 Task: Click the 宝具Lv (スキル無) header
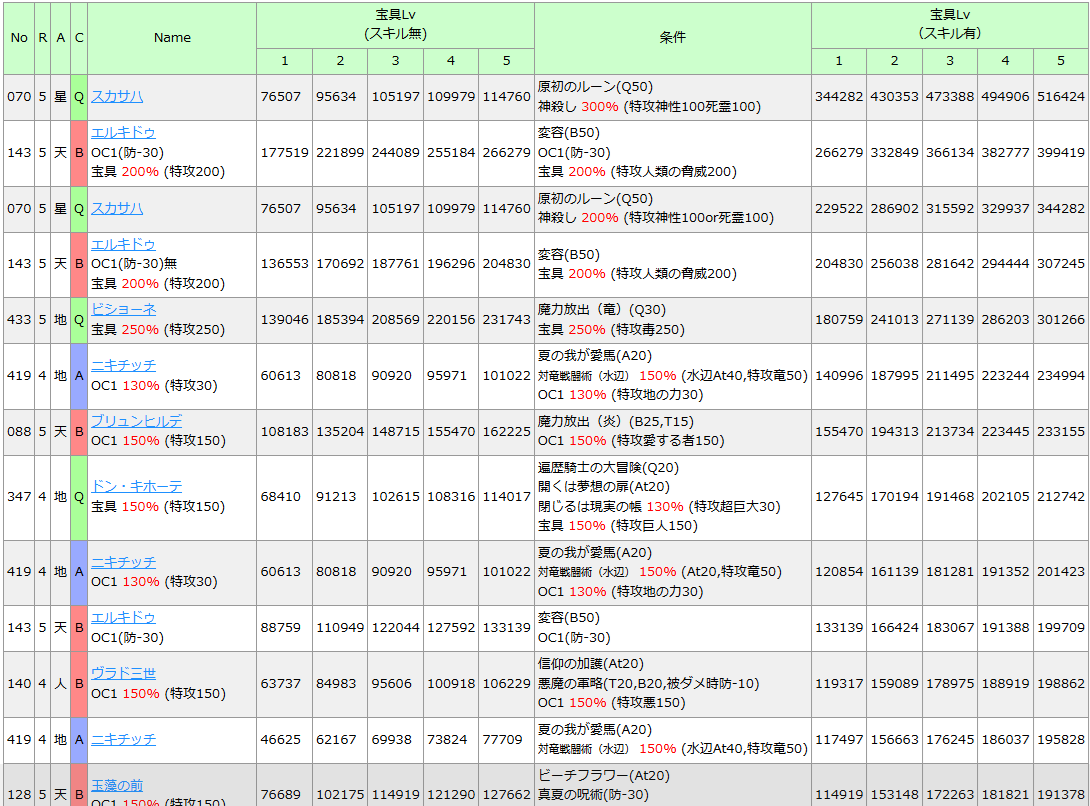395,24
